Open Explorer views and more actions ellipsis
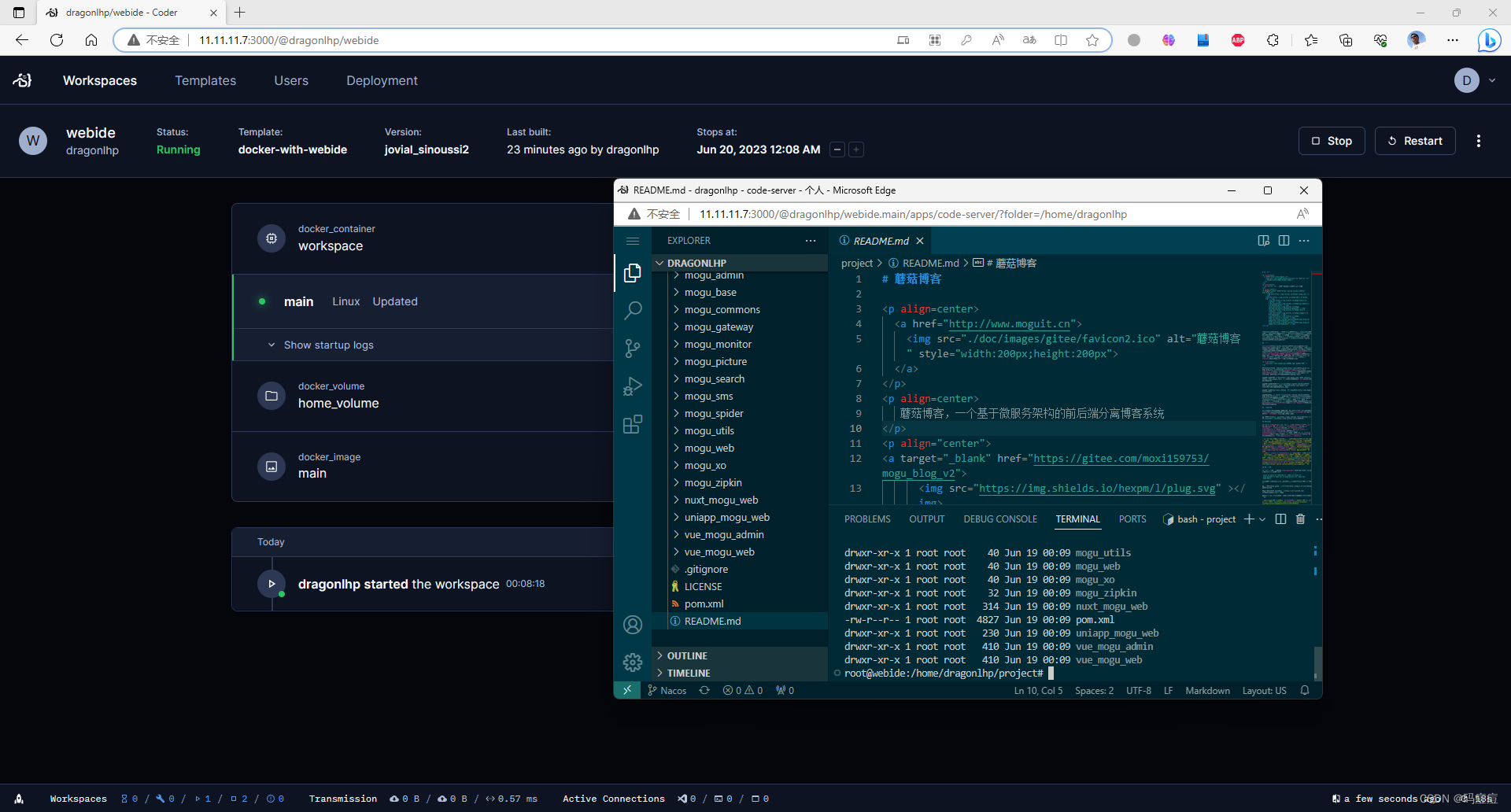 811,241
